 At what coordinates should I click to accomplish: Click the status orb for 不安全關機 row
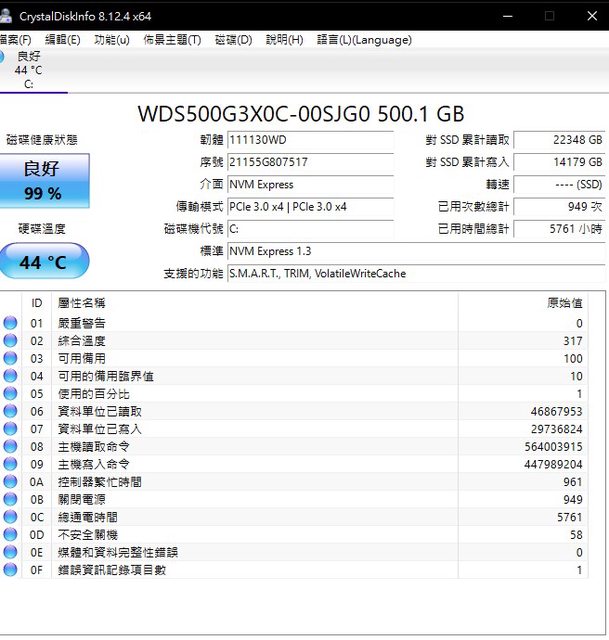point(10,534)
